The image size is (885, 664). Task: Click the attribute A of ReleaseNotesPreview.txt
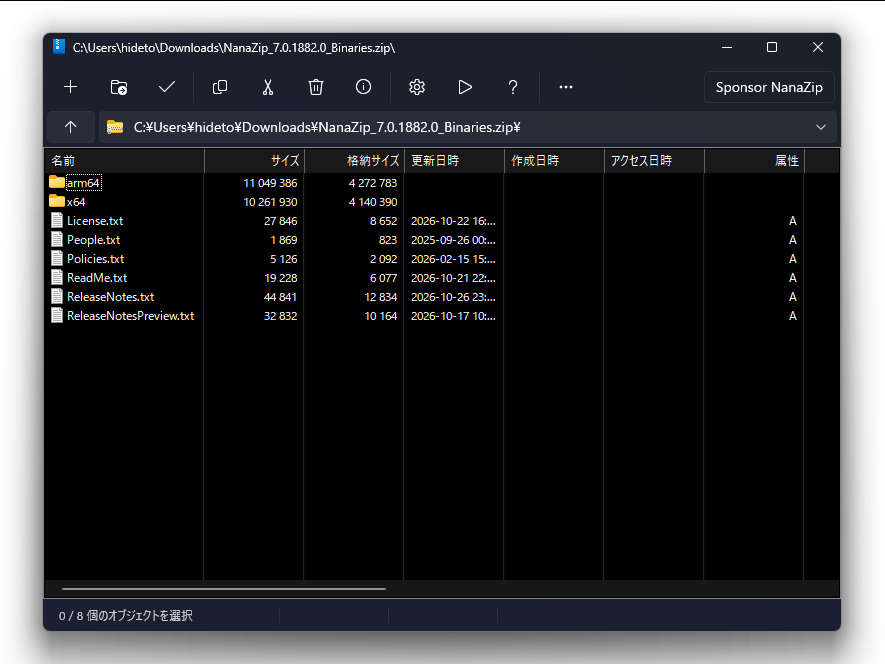click(x=792, y=316)
